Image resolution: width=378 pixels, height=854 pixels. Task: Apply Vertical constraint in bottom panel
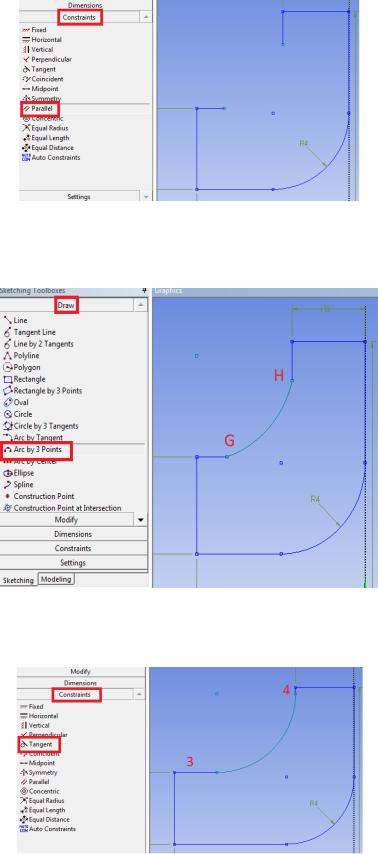click(35, 725)
